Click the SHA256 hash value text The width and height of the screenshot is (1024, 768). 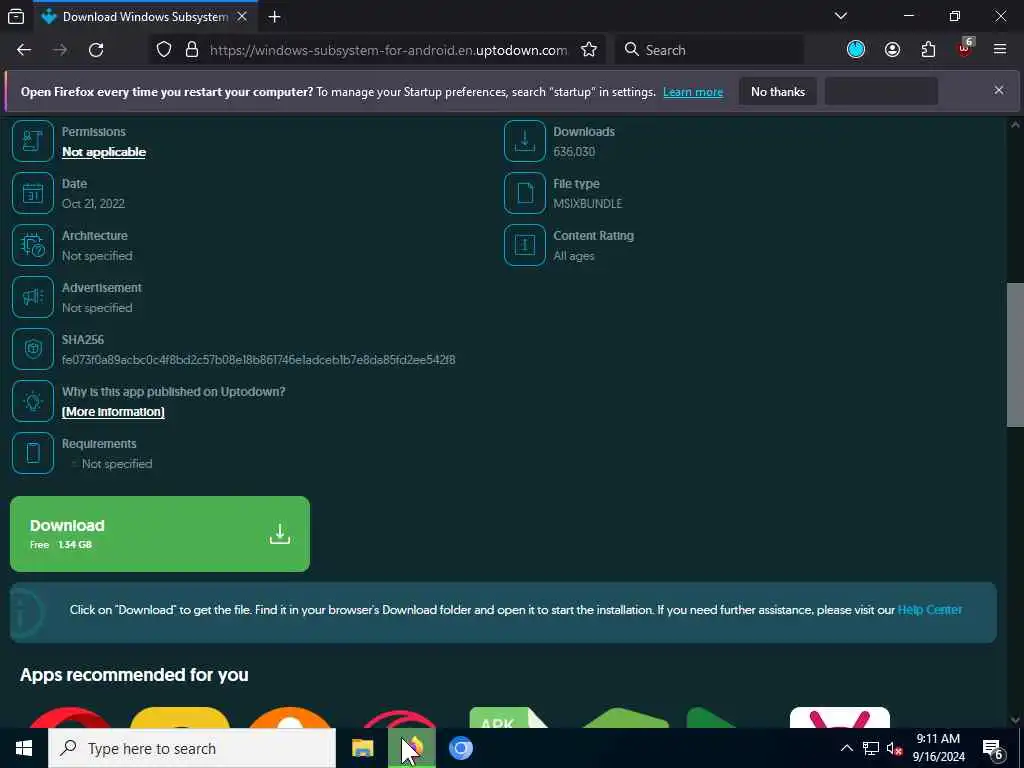[x=259, y=360]
